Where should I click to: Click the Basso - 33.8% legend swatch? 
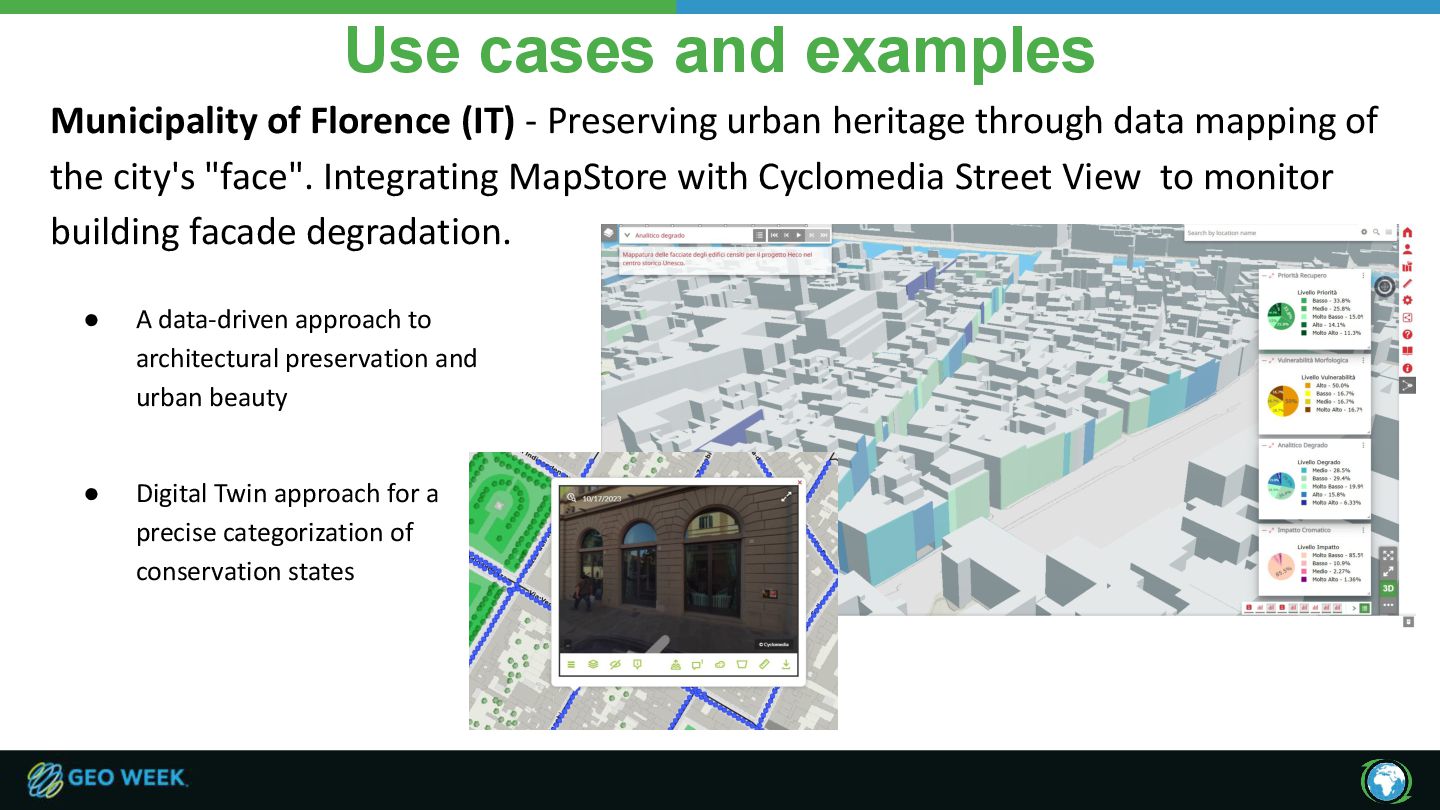click(1304, 300)
